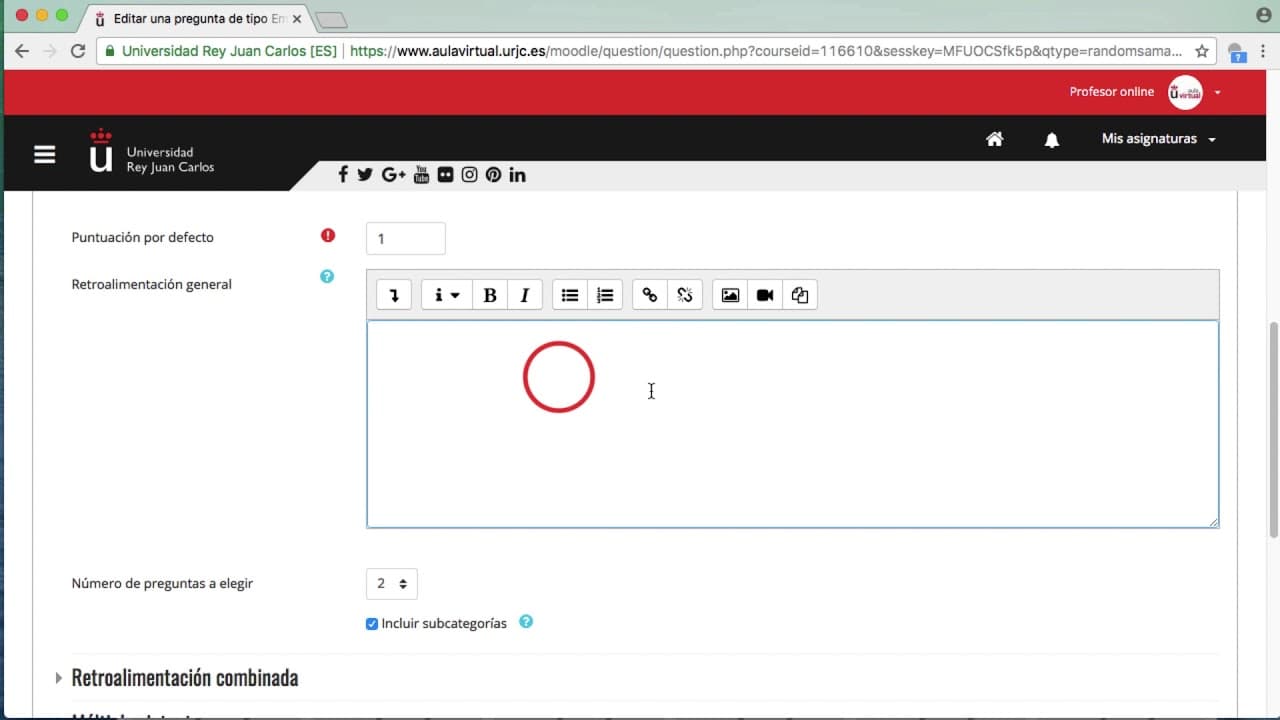Toggle bold formatting in editor
Screen dimensions: 1280x720
(x=490, y=295)
